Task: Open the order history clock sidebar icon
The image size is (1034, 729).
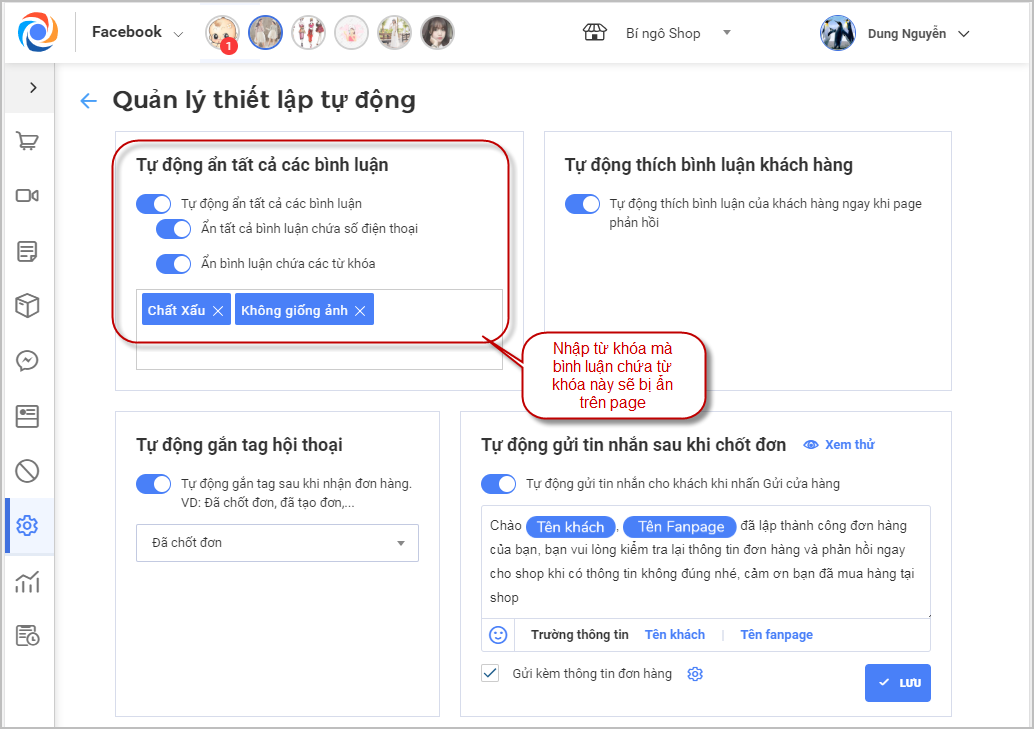Action: click(x=27, y=636)
